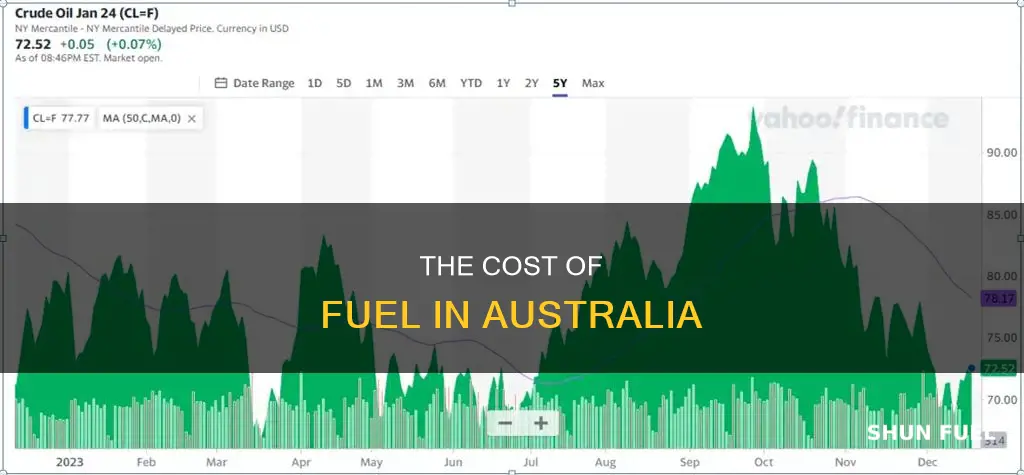Click the MA (50,C,MA,0) indicator label
This screenshot has width=1024, height=475.
pos(141,118)
